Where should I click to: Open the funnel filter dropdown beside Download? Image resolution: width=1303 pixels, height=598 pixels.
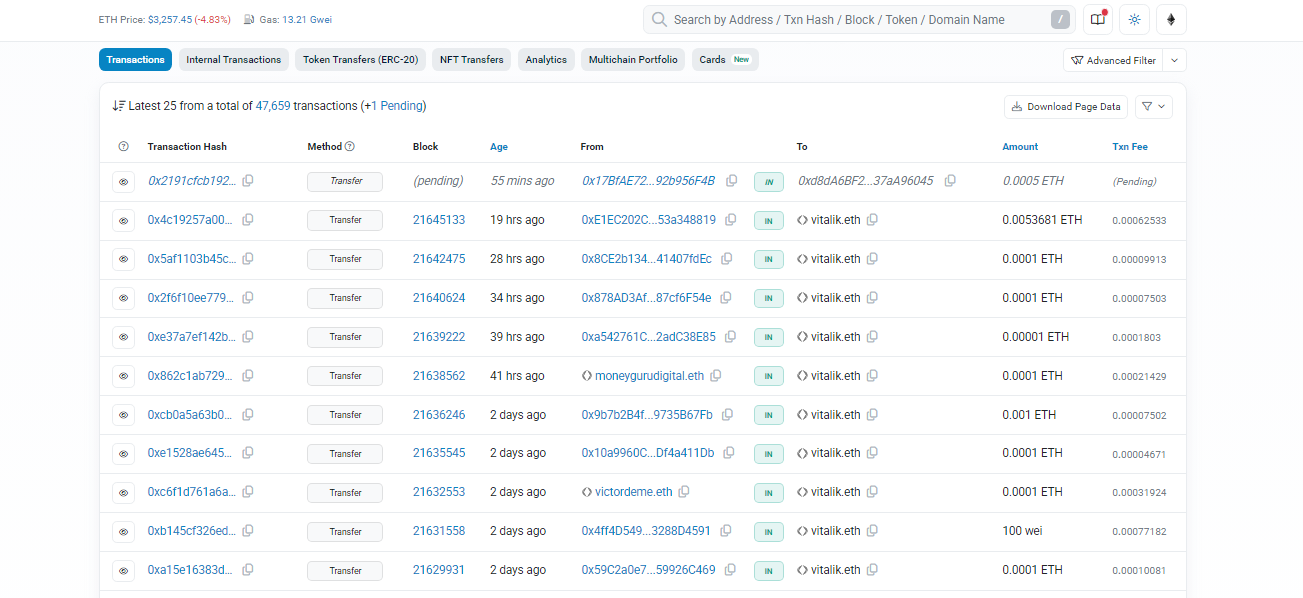[1154, 107]
